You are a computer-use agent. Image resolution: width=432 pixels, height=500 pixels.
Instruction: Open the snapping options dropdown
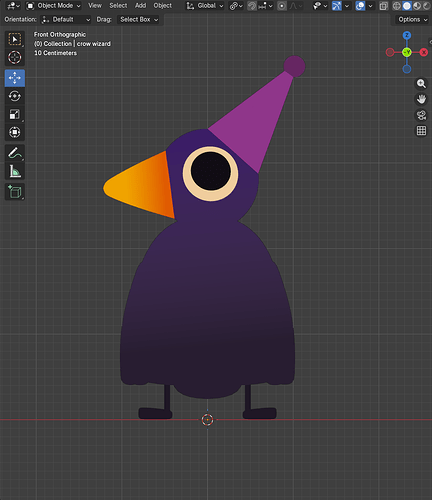pyautogui.click(x=266, y=6)
